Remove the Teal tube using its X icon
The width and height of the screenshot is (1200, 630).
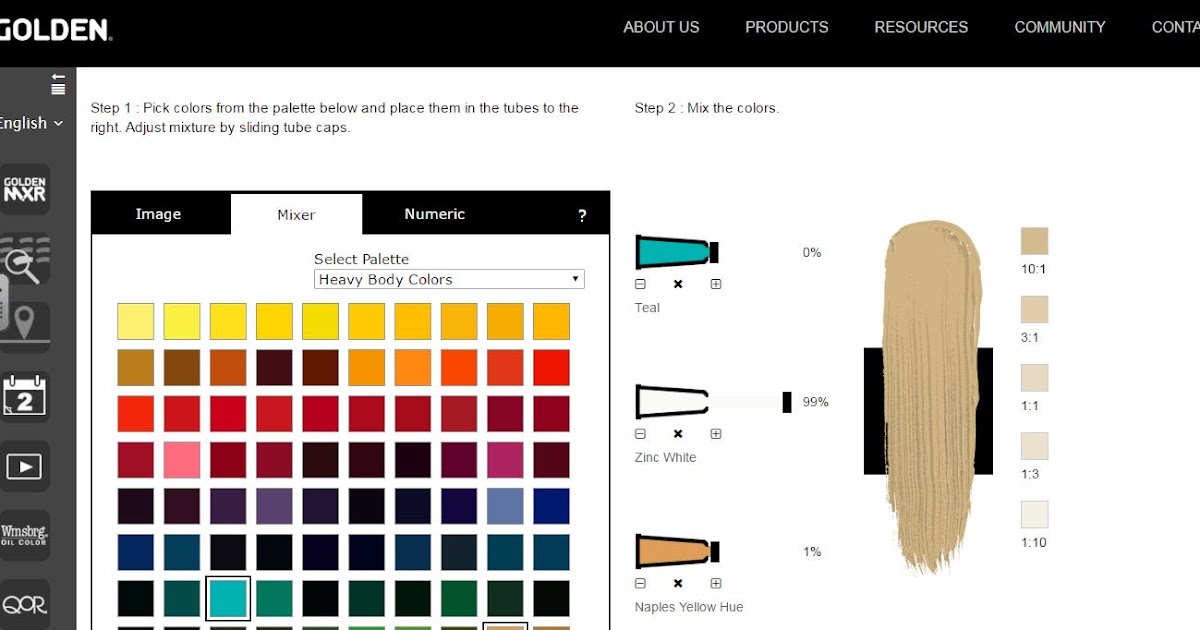coord(677,283)
